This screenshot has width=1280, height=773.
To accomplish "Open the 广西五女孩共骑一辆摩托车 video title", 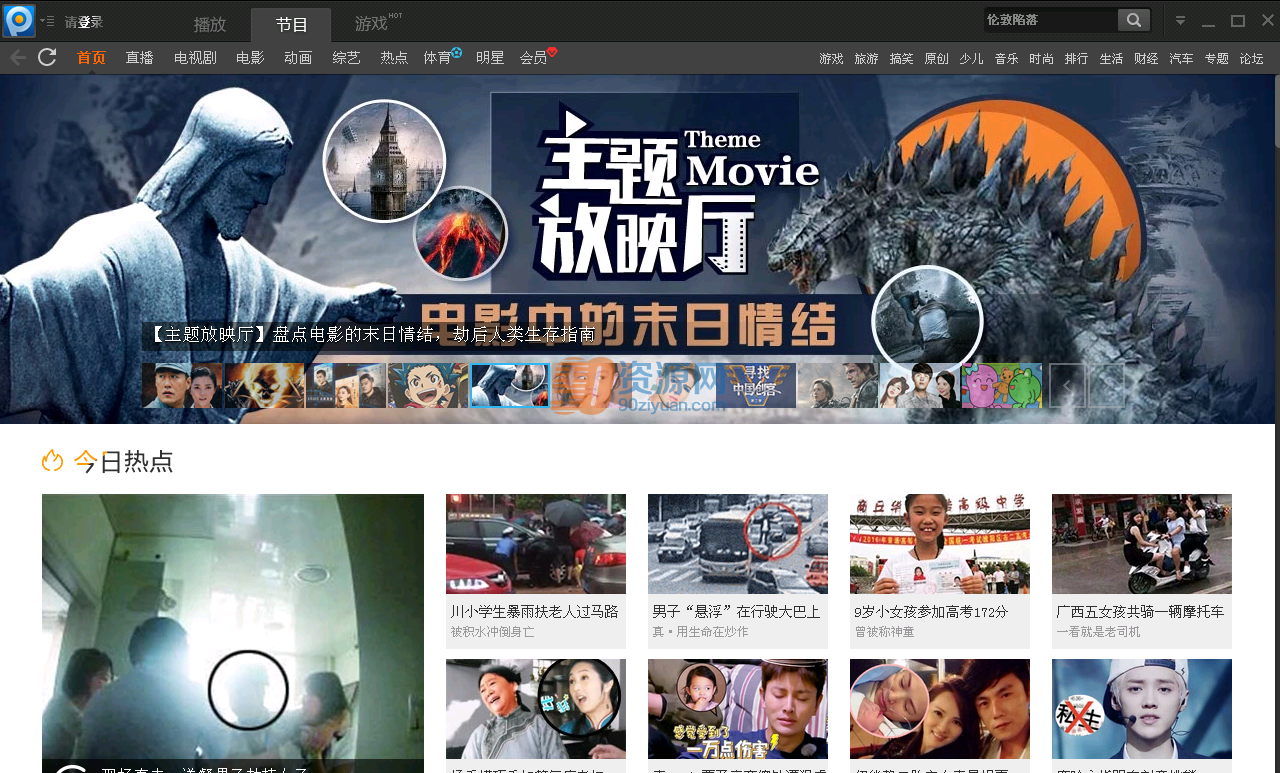I will [x=1140, y=611].
